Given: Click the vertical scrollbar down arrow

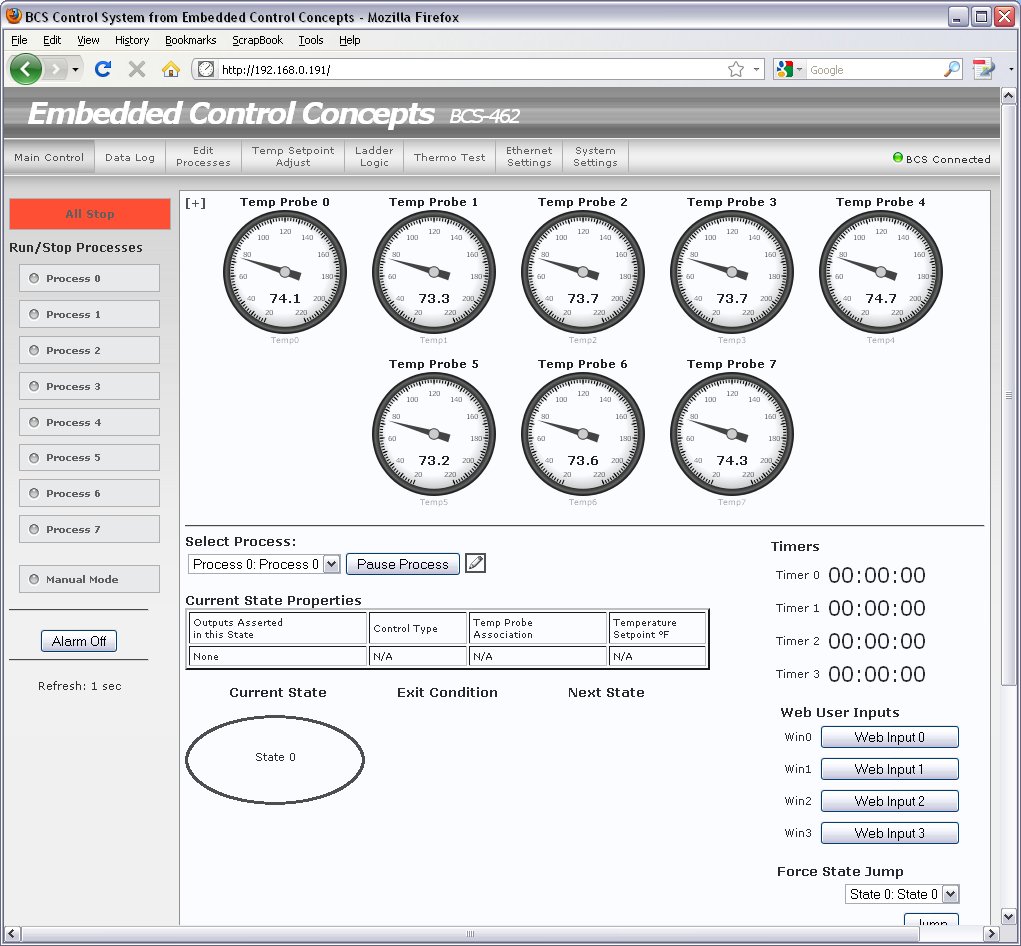Looking at the screenshot, I should [x=1008, y=915].
